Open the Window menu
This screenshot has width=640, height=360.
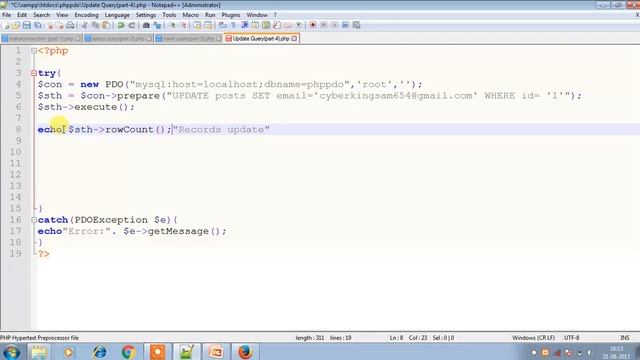(257, 15)
